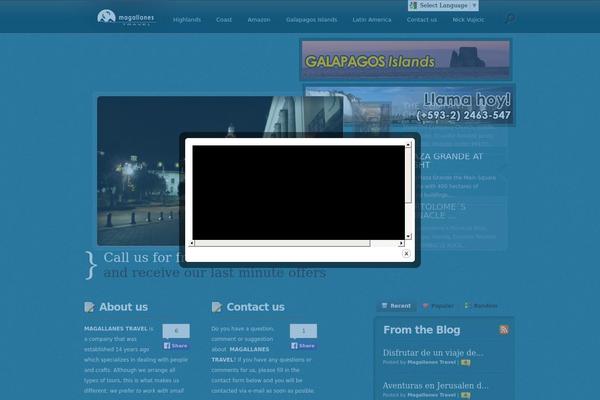Switch to the Random tab
Image resolution: width=600 pixels, height=400 pixels.
(481, 306)
